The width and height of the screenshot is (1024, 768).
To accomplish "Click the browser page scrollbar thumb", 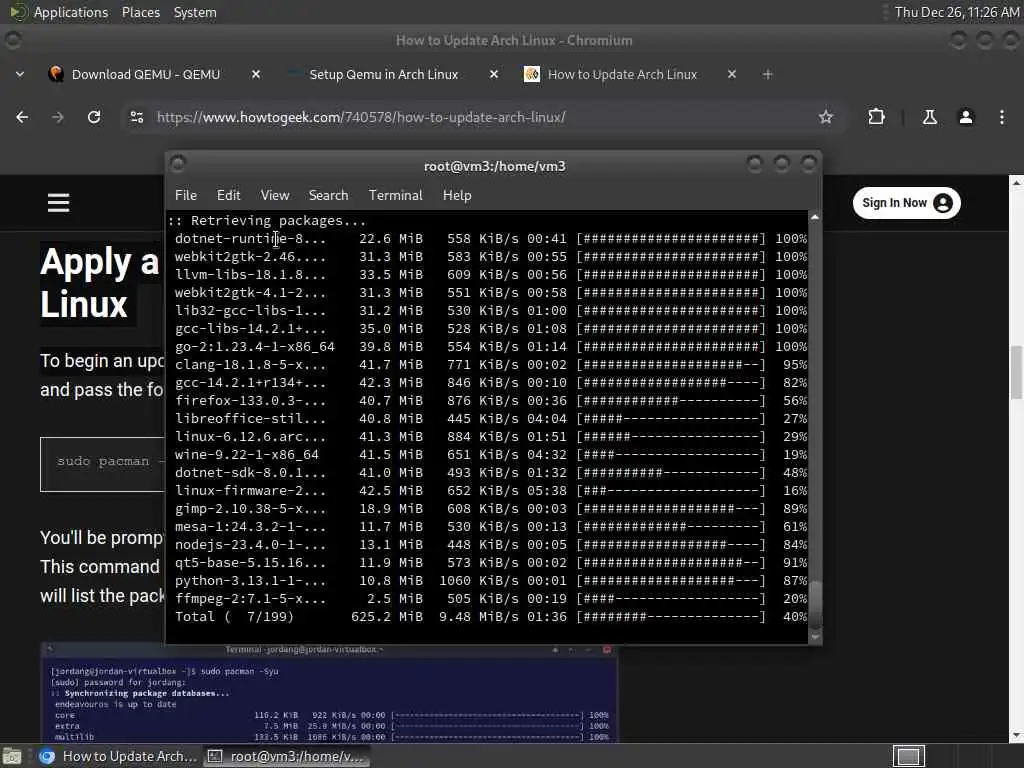I will click(1016, 372).
